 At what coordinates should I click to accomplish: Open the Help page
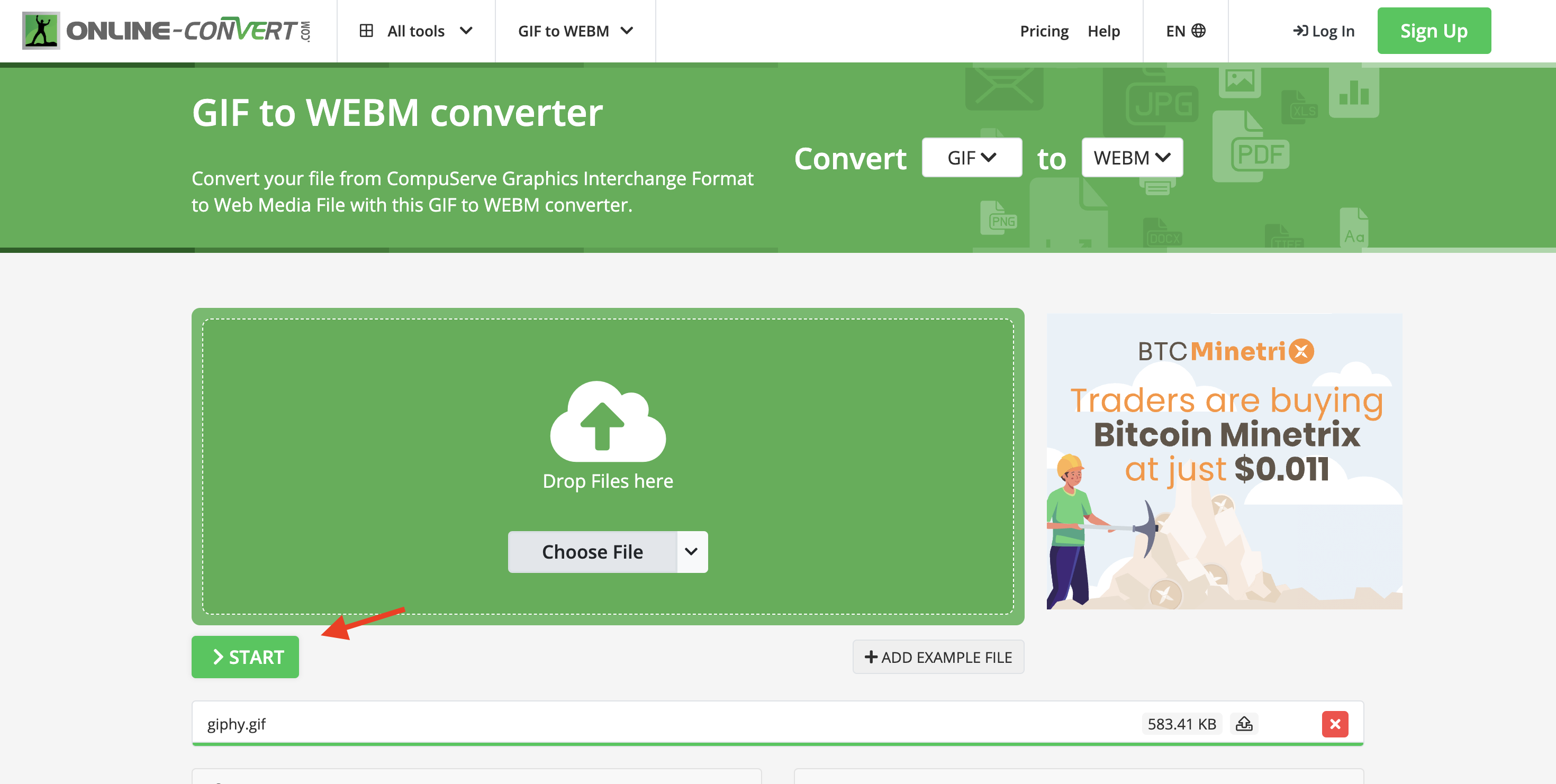[x=1103, y=31]
